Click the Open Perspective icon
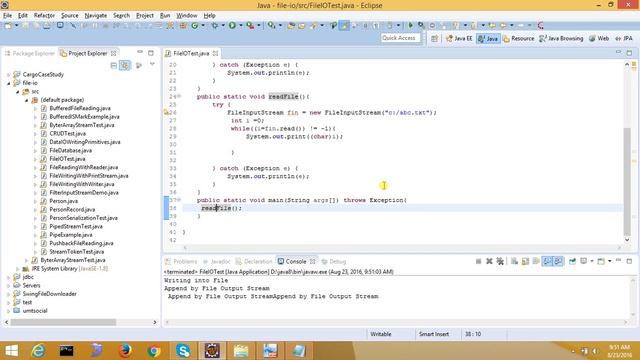Screen dimensions: 640x360 pyautogui.click(x=434, y=38)
